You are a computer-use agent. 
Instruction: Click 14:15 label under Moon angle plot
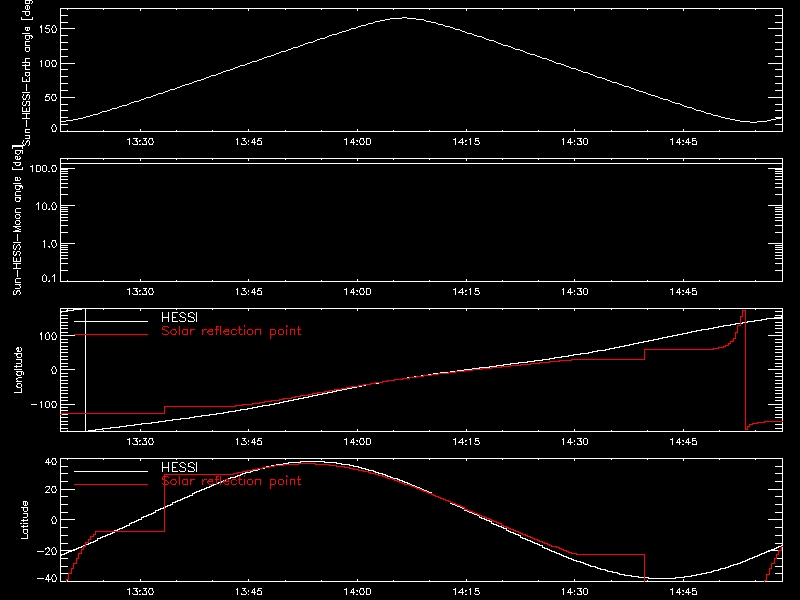[x=466, y=291]
